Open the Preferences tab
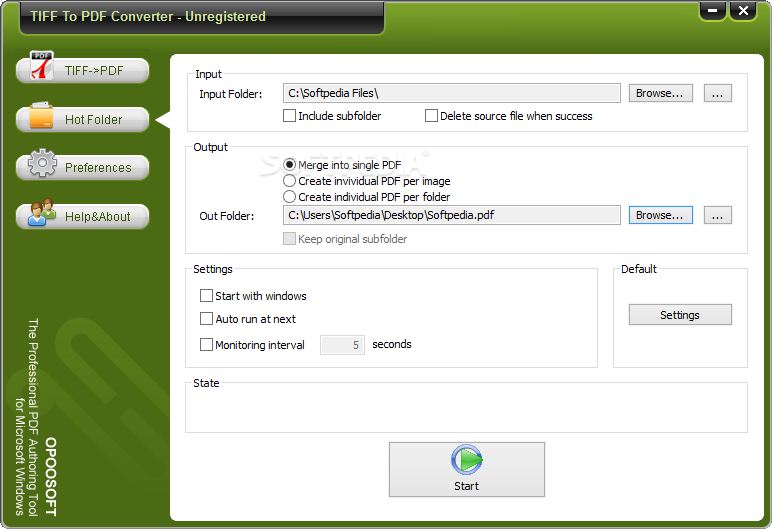Screen dimensions: 772x529 pos(83,167)
